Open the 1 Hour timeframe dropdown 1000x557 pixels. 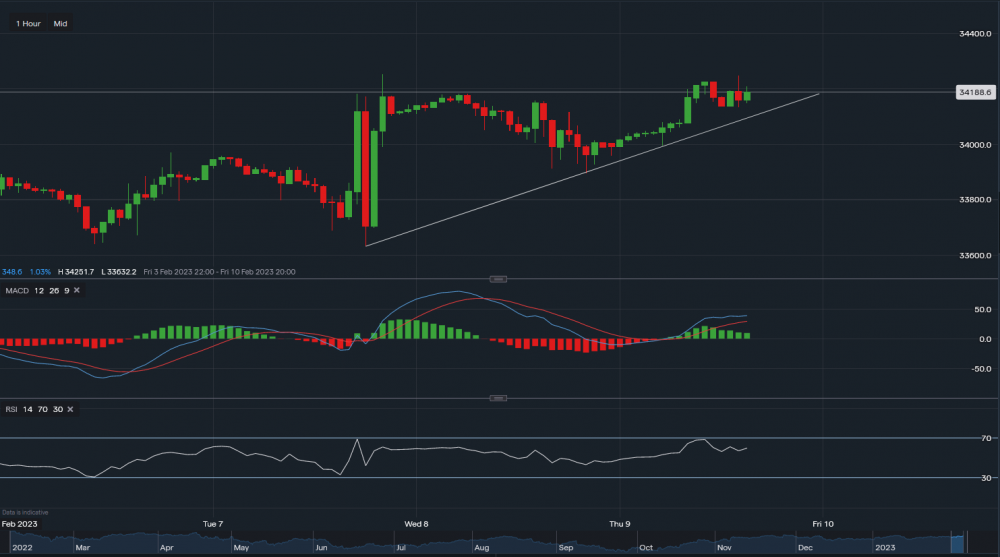(x=27, y=23)
